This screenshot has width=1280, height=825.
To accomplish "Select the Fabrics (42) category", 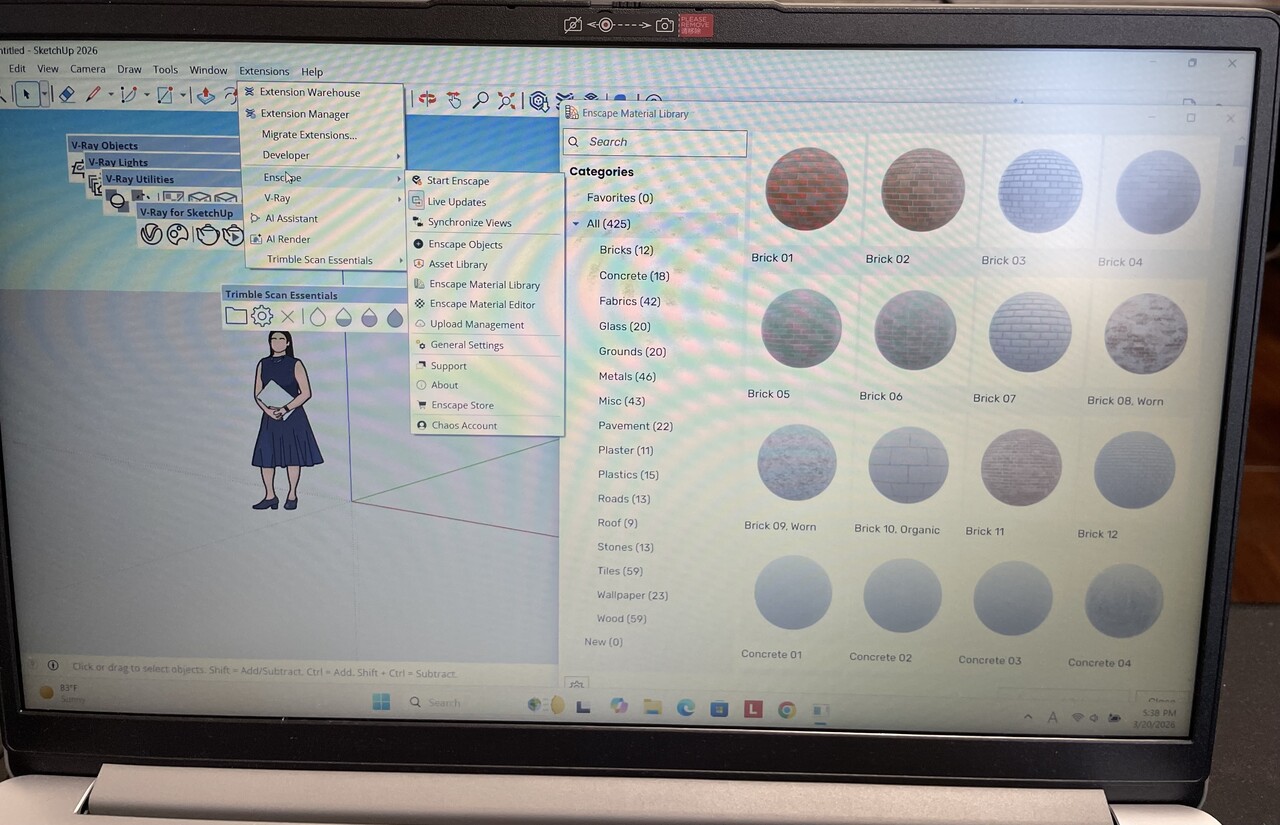I will [x=629, y=301].
